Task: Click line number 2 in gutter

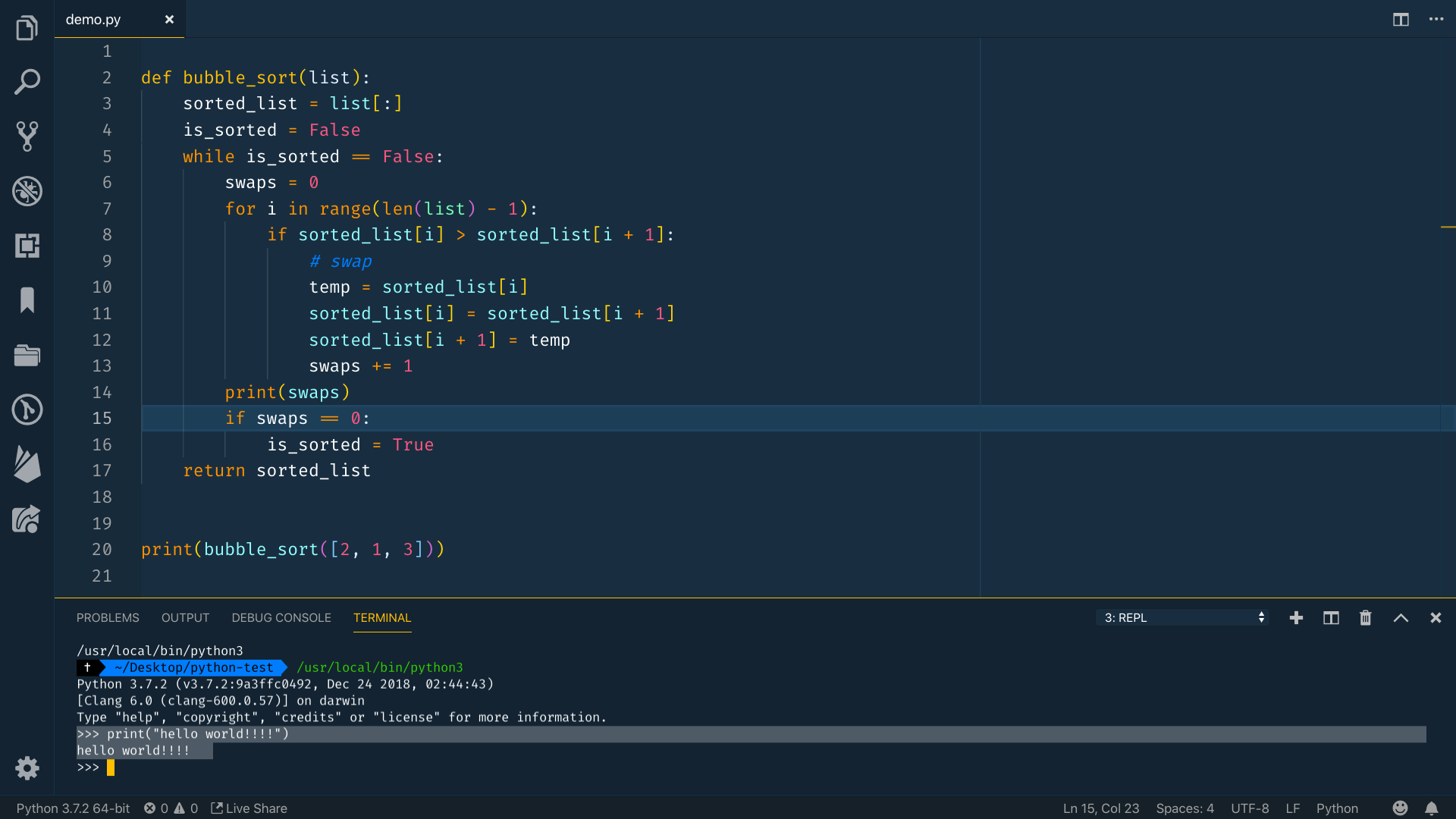Action: [x=107, y=78]
